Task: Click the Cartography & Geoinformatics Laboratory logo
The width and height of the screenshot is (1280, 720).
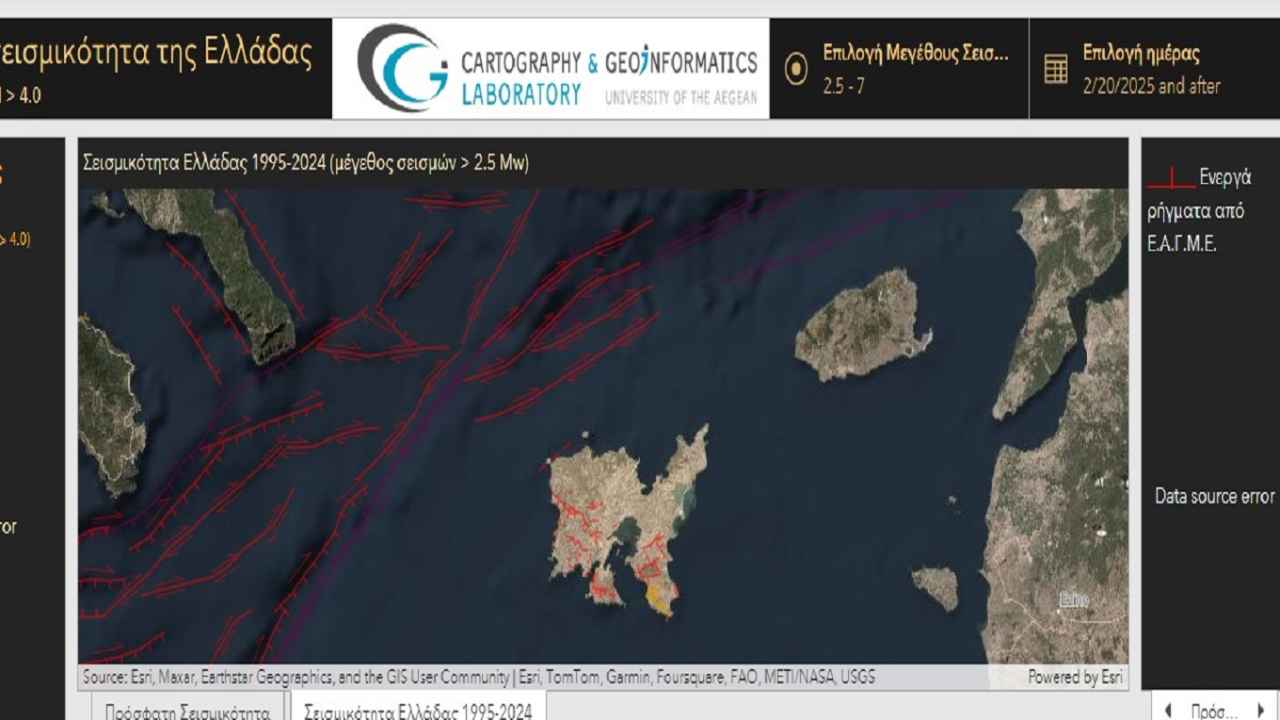Action: (551, 68)
